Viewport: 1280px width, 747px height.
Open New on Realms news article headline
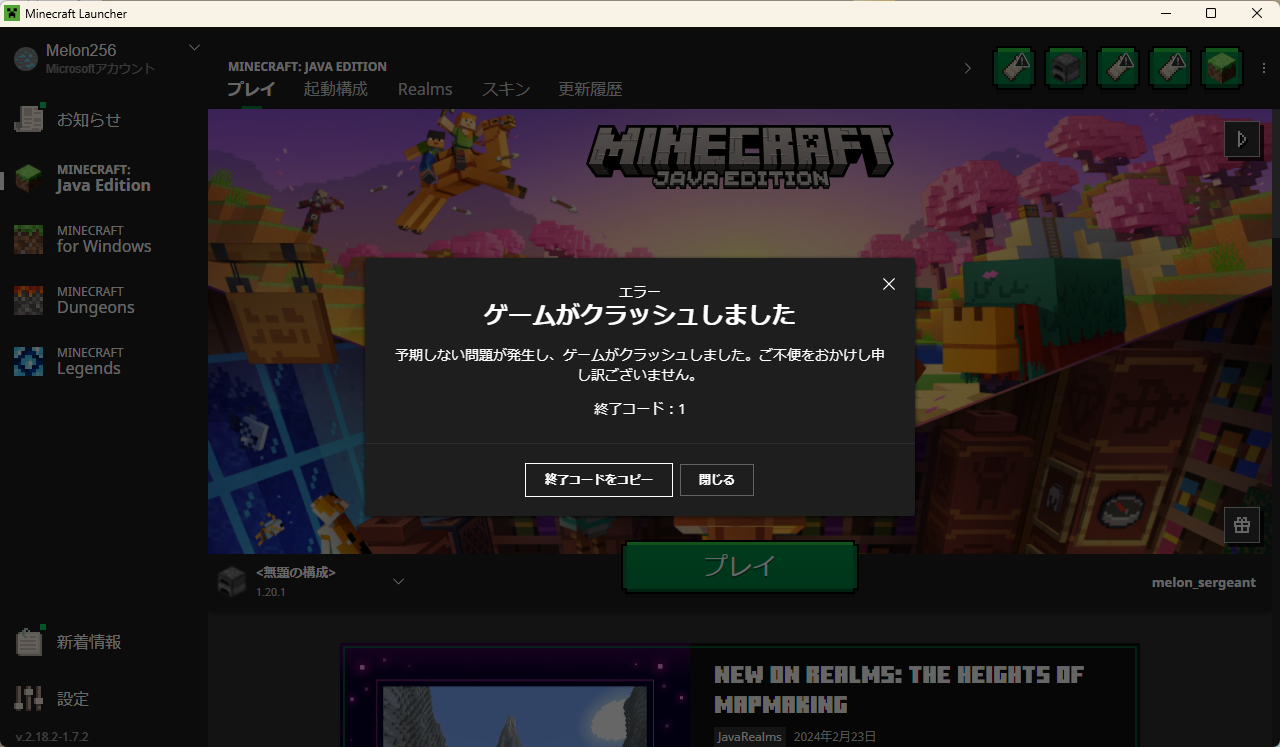899,689
